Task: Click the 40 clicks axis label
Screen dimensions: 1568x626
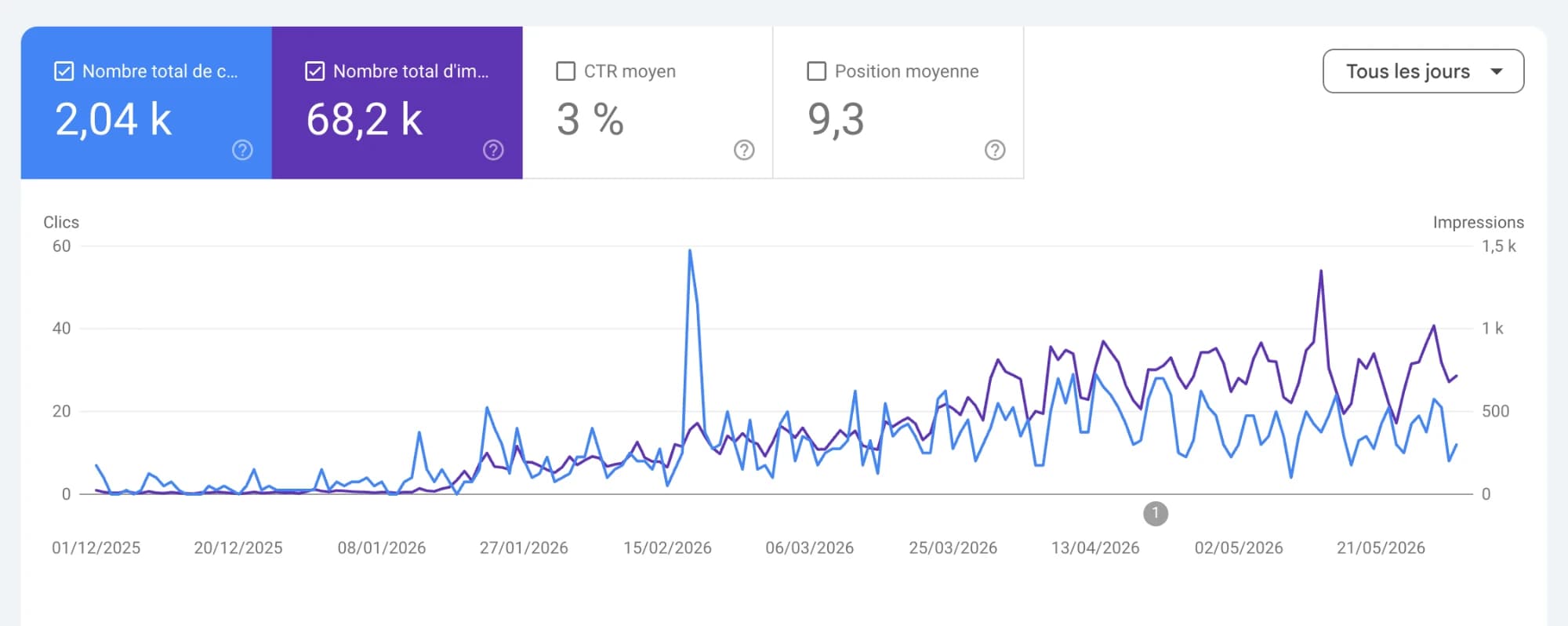Action: click(61, 329)
